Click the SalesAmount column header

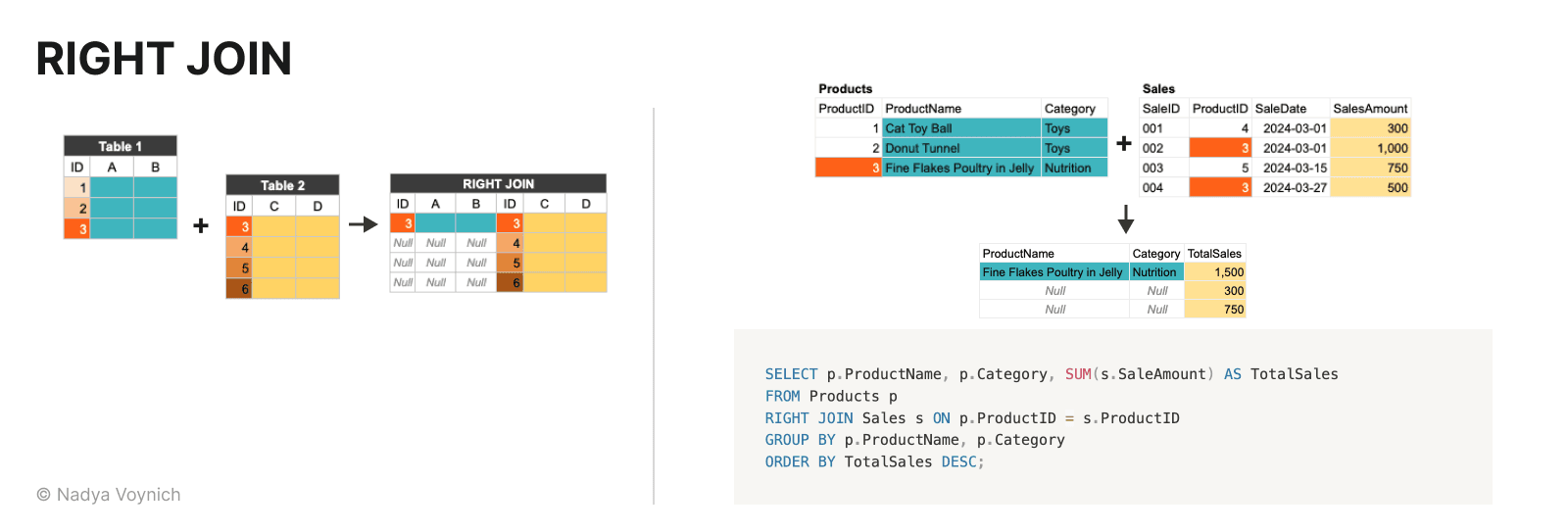1370,109
